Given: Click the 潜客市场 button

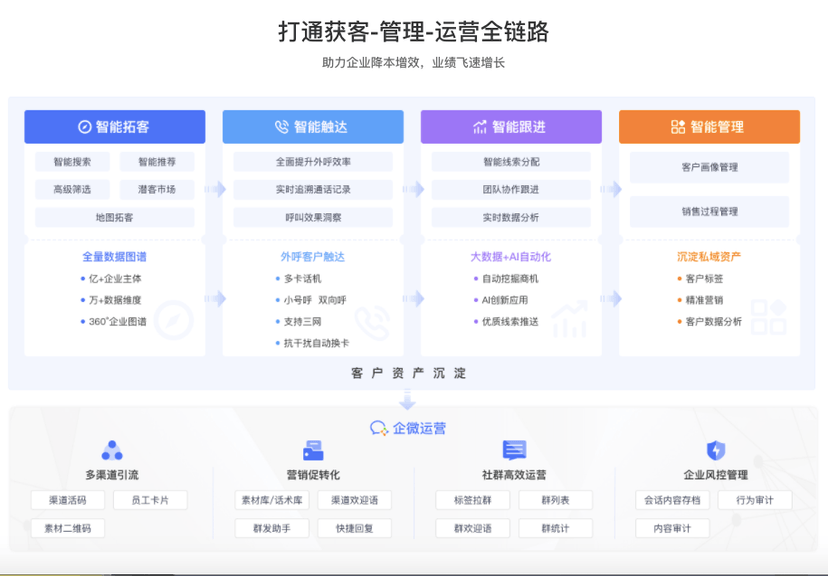Looking at the screenshot, I should [157, 189].
